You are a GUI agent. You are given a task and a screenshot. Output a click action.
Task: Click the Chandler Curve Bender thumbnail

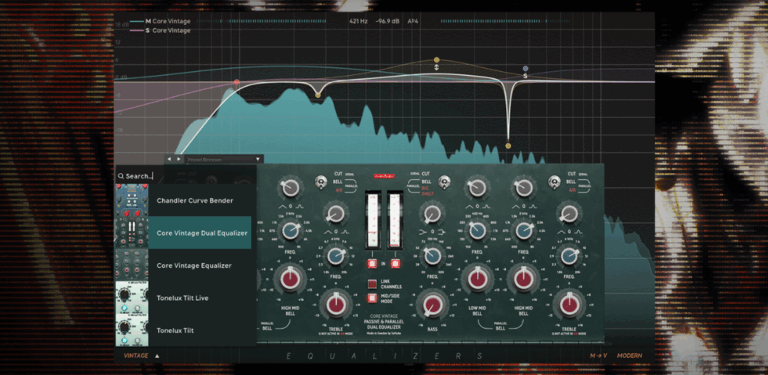point(132,200)
